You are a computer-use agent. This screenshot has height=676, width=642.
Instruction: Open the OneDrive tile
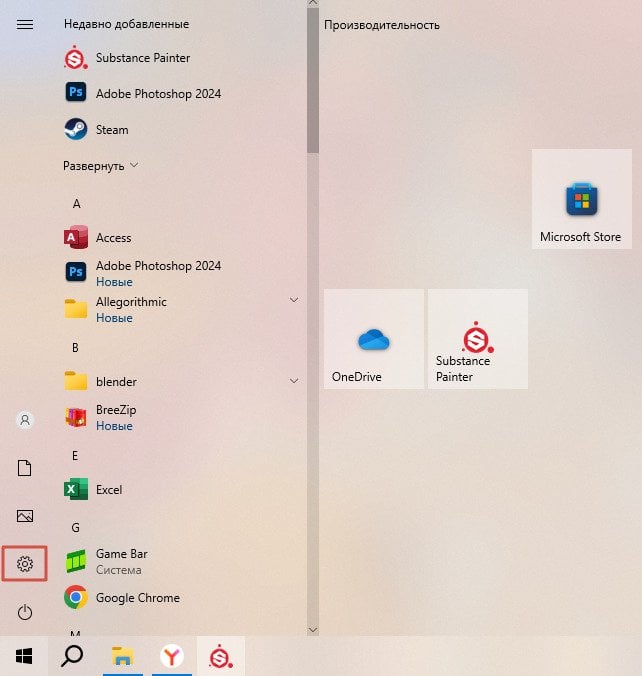374,339
